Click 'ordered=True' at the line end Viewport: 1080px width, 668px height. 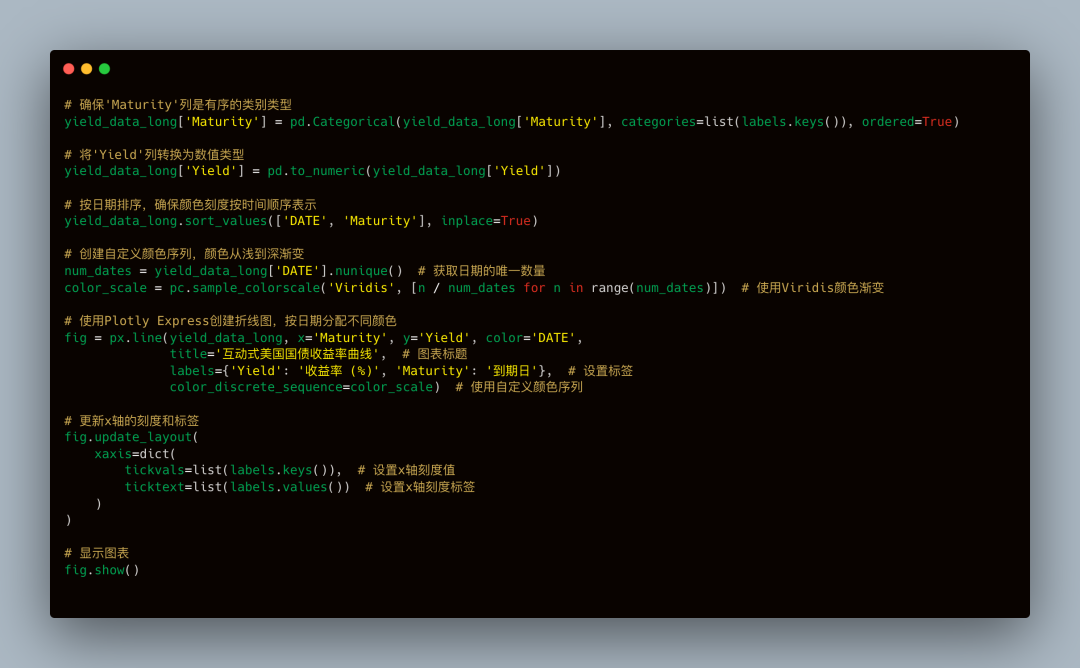tap(906, 122)
